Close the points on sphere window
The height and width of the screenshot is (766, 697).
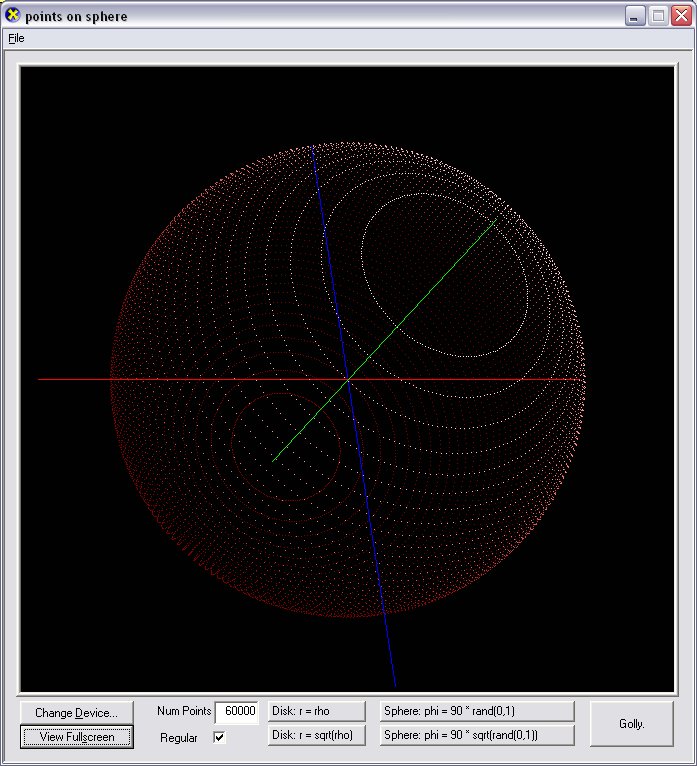[x=680, y=16]
